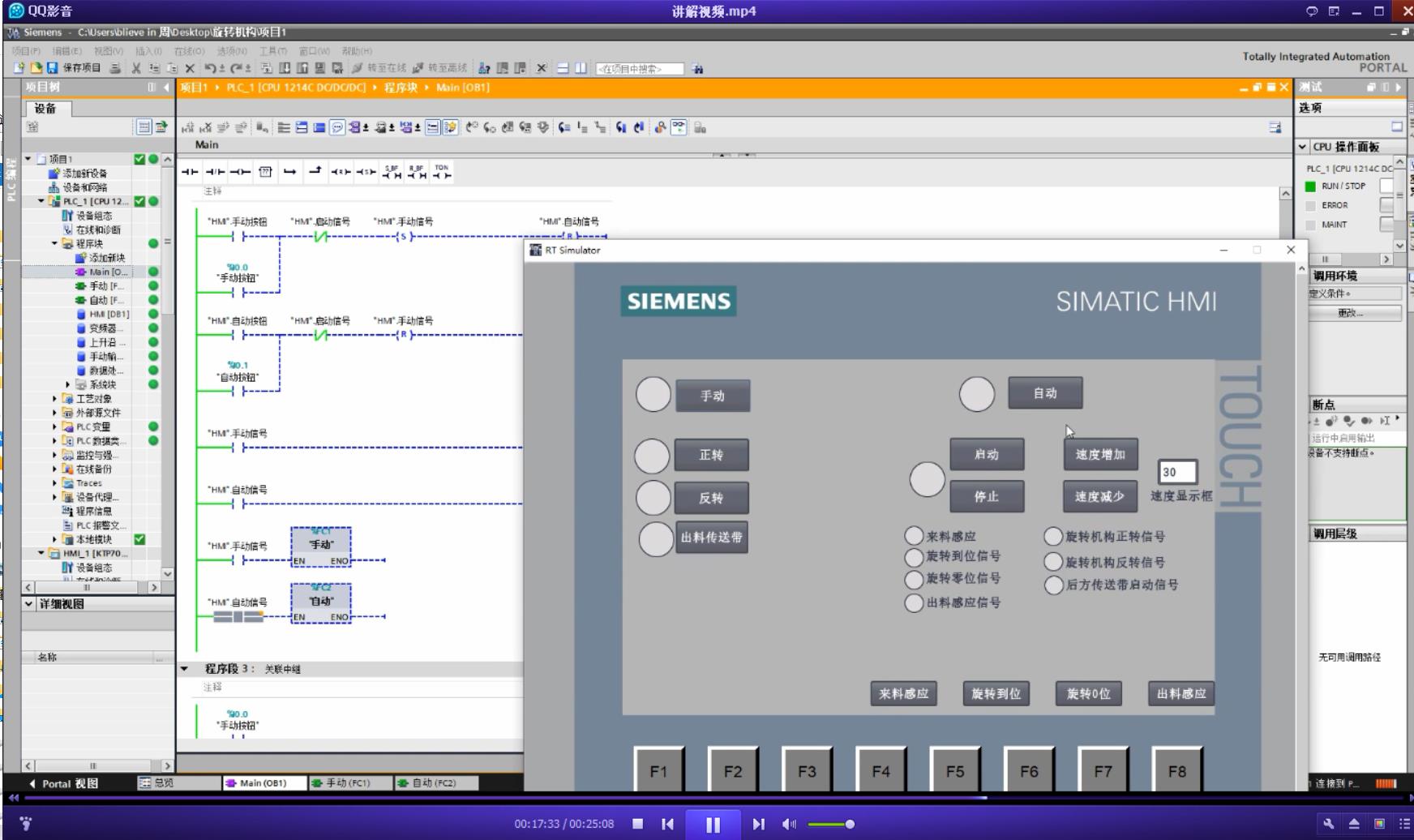Expand the Traces folder
This screenshot has width=1414, height=840.
tap(55, 483)
